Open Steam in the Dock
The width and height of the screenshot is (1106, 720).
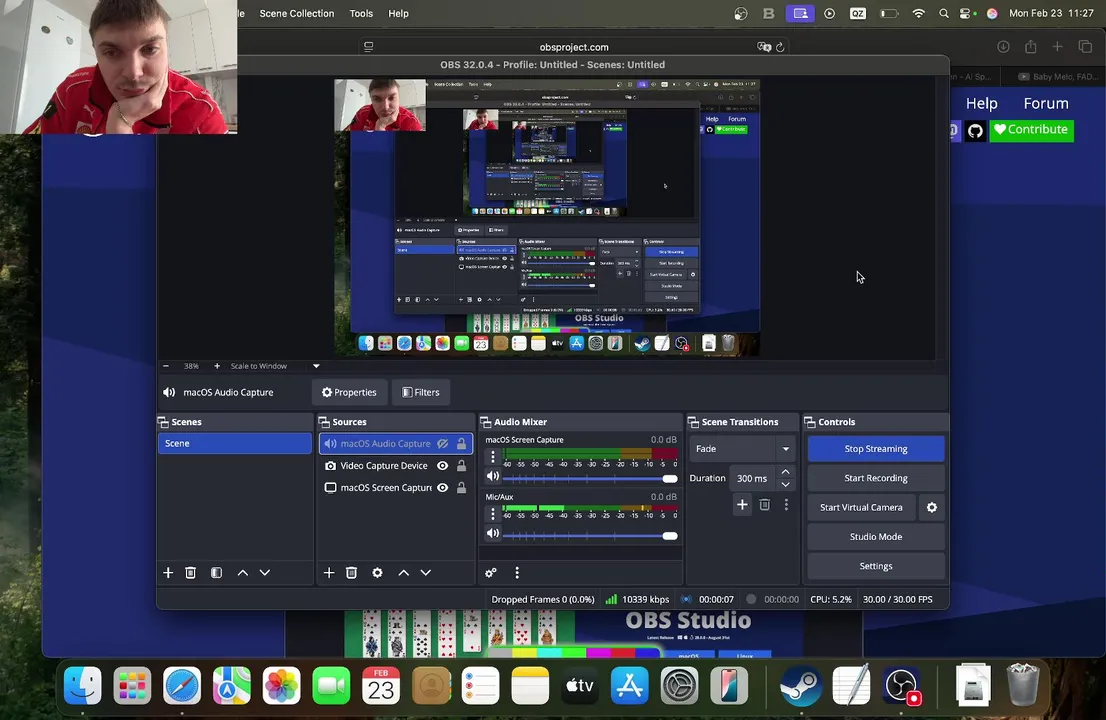click(x=801, y=685)
